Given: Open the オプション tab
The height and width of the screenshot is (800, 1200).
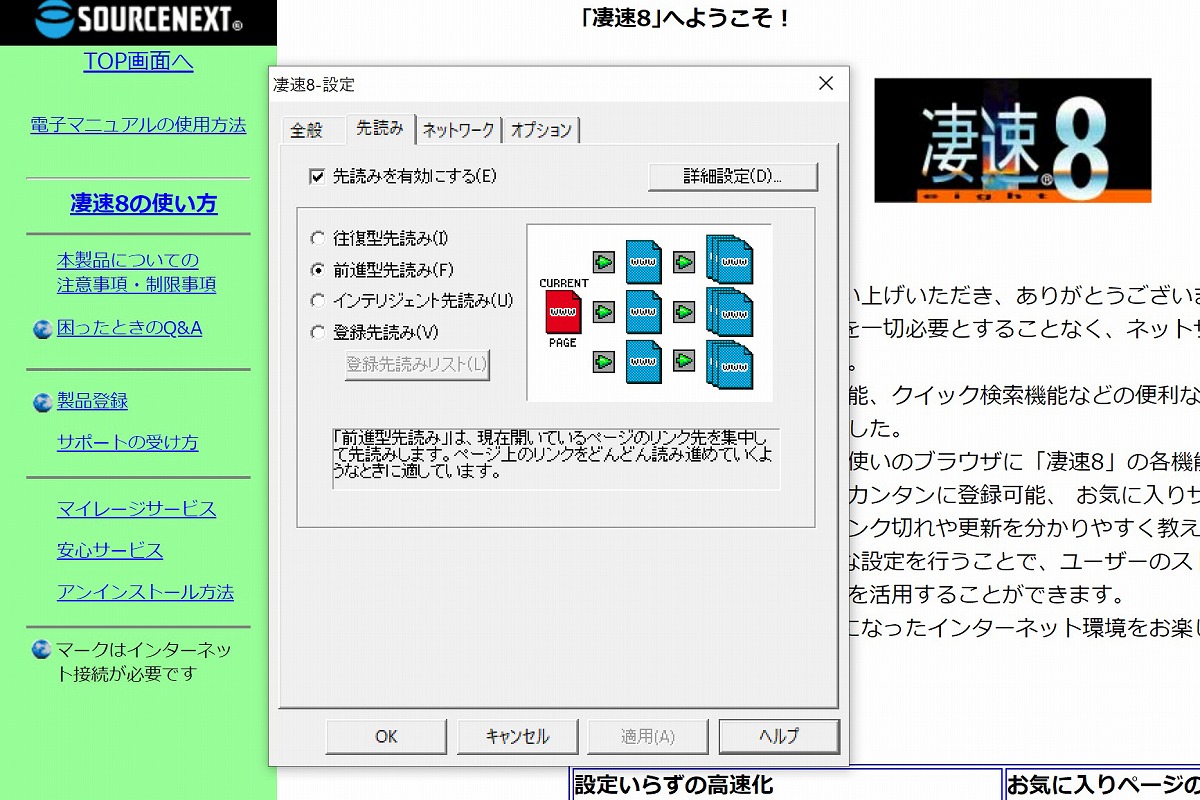Looking at the screenshot, I should click(x=540, y=129).
